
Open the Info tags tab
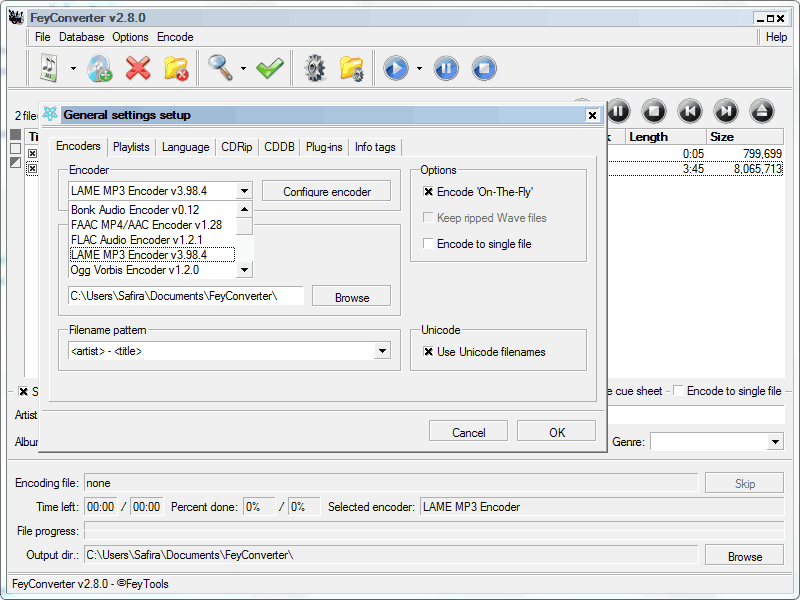click(x=375, y=147)
